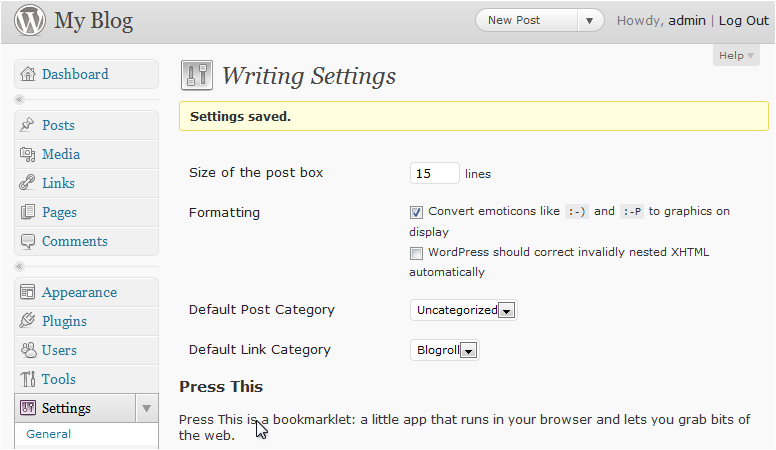Click the Size of the post box label
This screenshot has width=776, height=450.
[256, 172]
